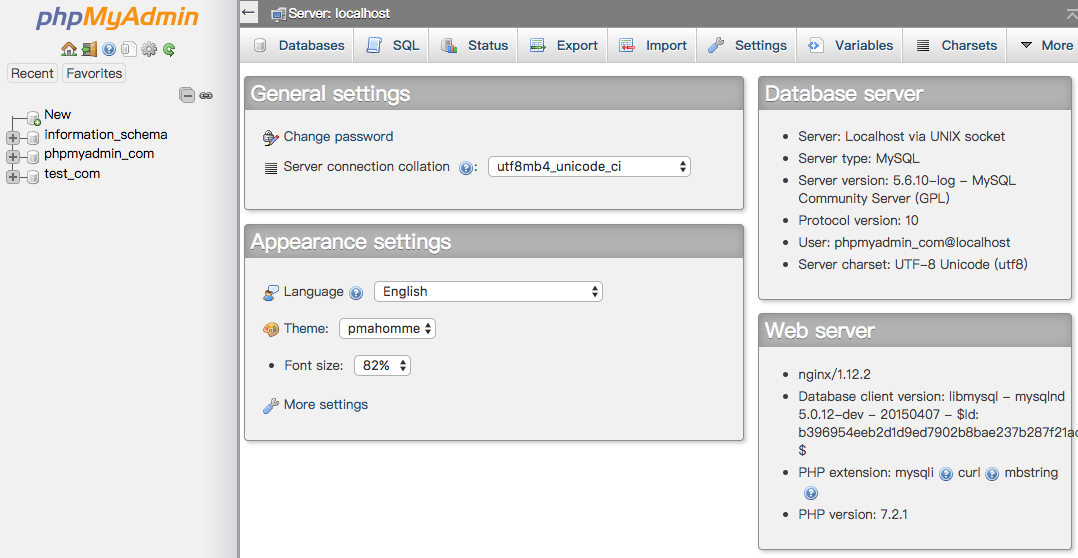Open the Theme dropdown showing pmahomme
Viewport: 1078px width, 558px height.
click(387, 328)
